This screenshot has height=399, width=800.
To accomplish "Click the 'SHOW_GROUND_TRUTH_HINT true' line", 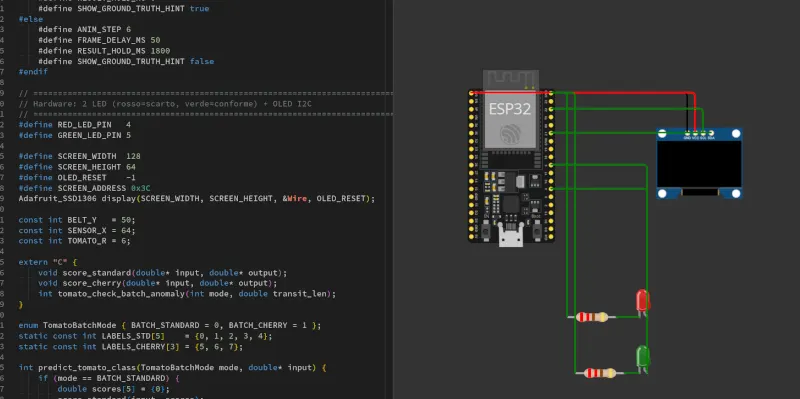I will click(123, 9).
